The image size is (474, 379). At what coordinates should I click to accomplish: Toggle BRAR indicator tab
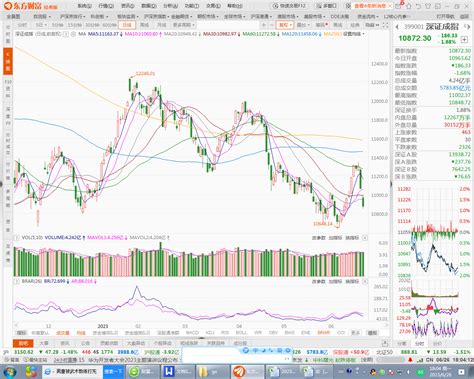coord(323,333)
